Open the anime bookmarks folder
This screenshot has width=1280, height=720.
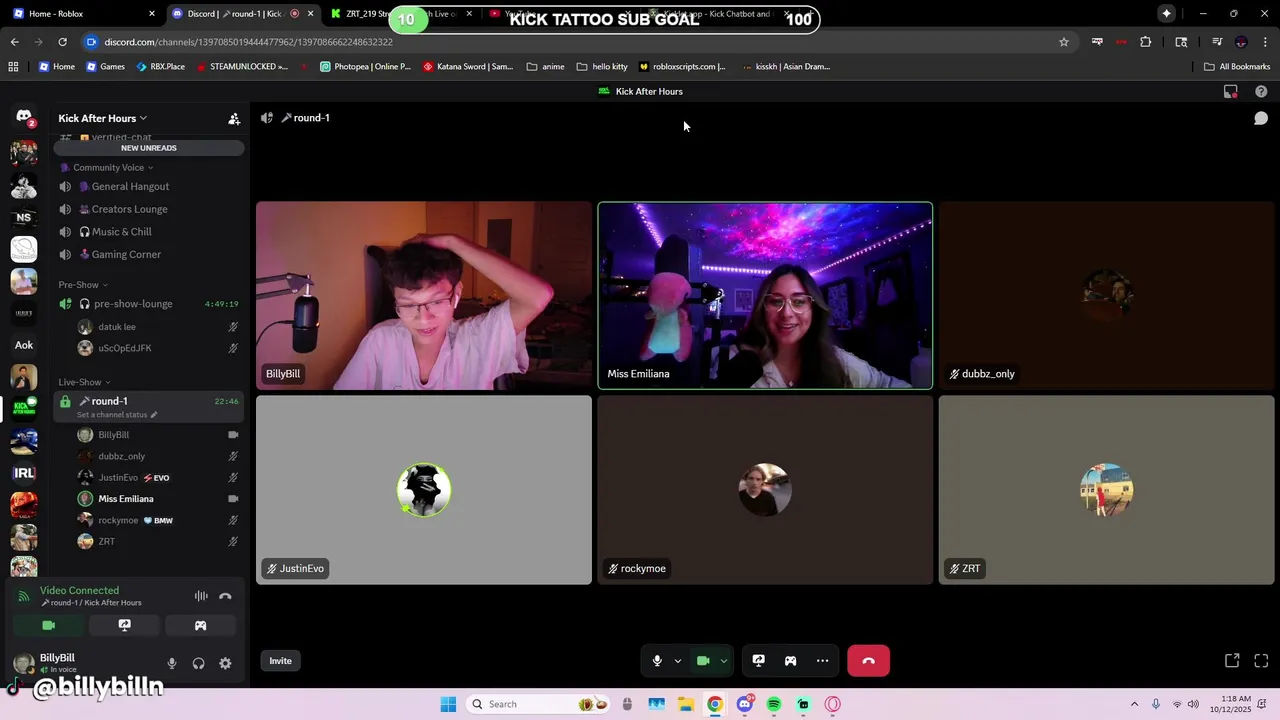pos(546,67)
